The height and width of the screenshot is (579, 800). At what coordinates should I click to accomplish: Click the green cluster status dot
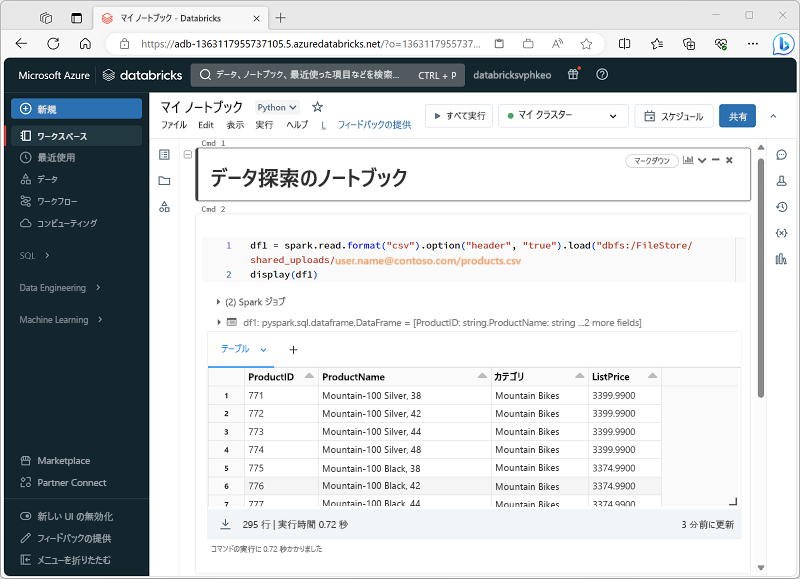click(x=511, y=116)
